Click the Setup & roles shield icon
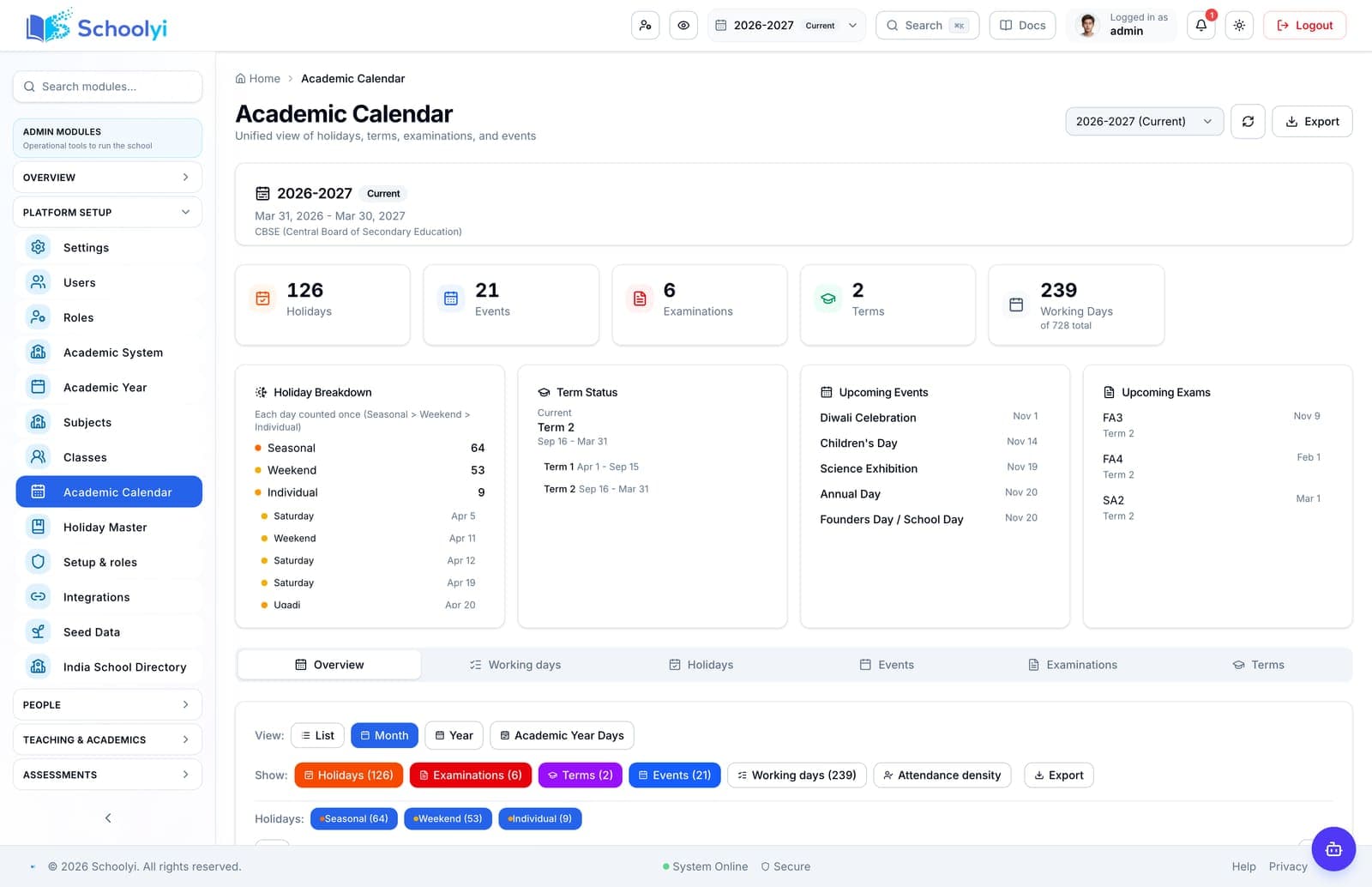 coord(38,562)
